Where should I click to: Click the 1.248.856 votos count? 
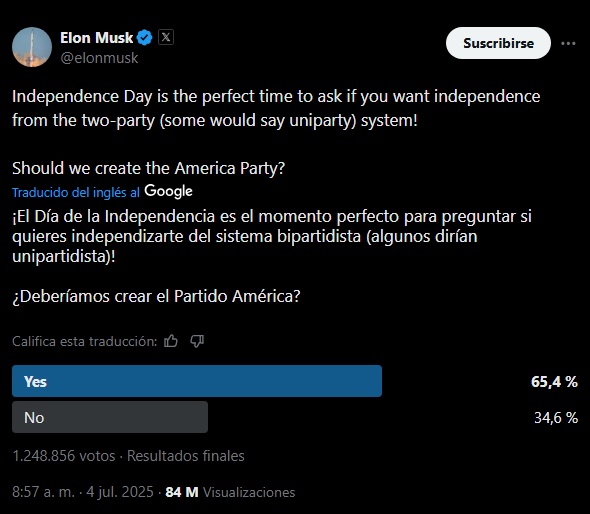point(64,456)
